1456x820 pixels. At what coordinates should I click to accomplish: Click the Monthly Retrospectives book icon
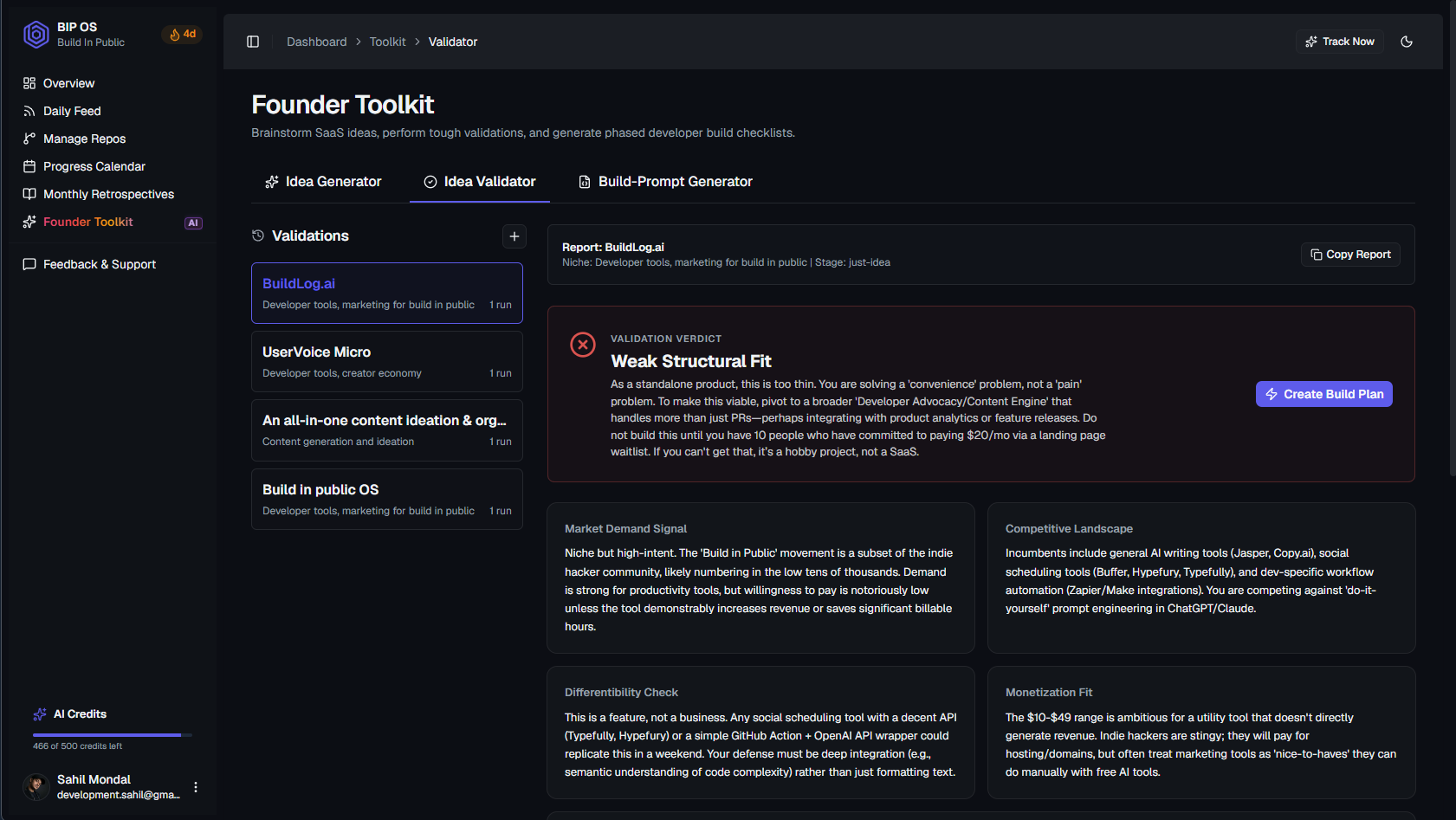tap(29, 194)
